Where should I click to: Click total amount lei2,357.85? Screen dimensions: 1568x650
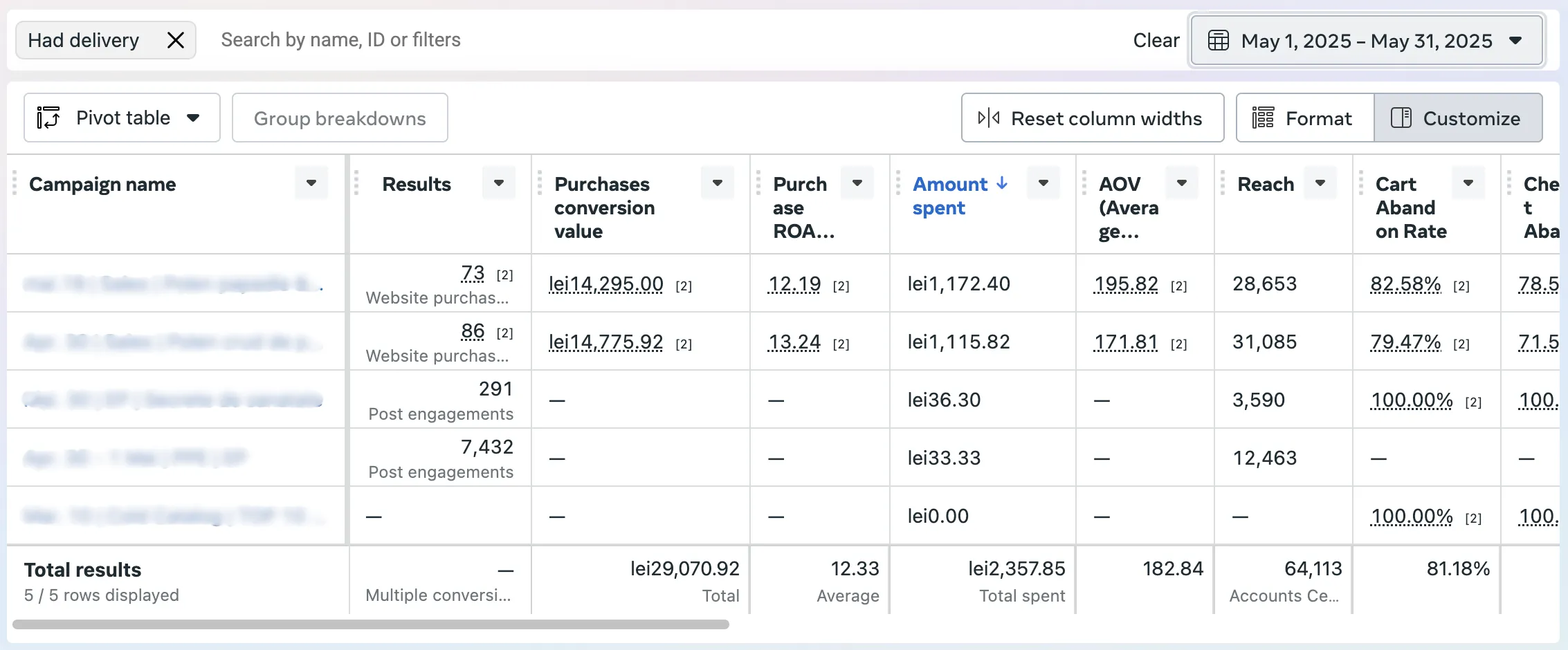[x=1017, y=569]
